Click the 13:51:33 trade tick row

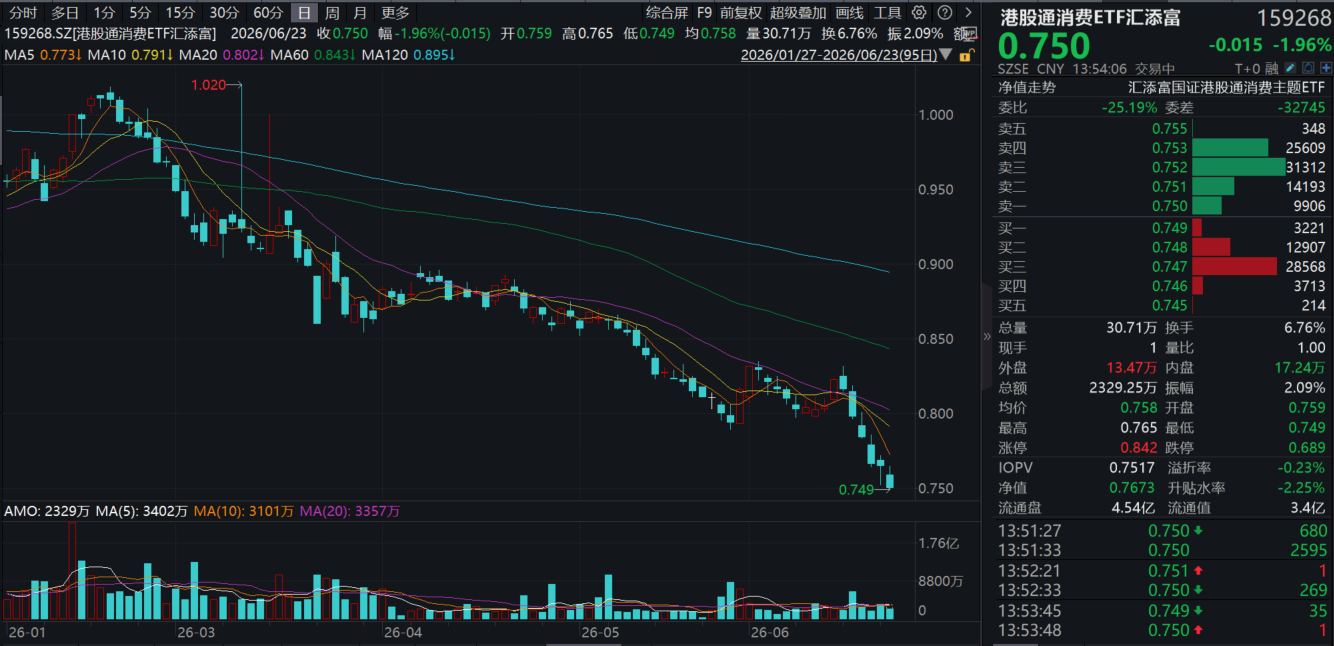pyautogui.click(x=1163, y=550)
